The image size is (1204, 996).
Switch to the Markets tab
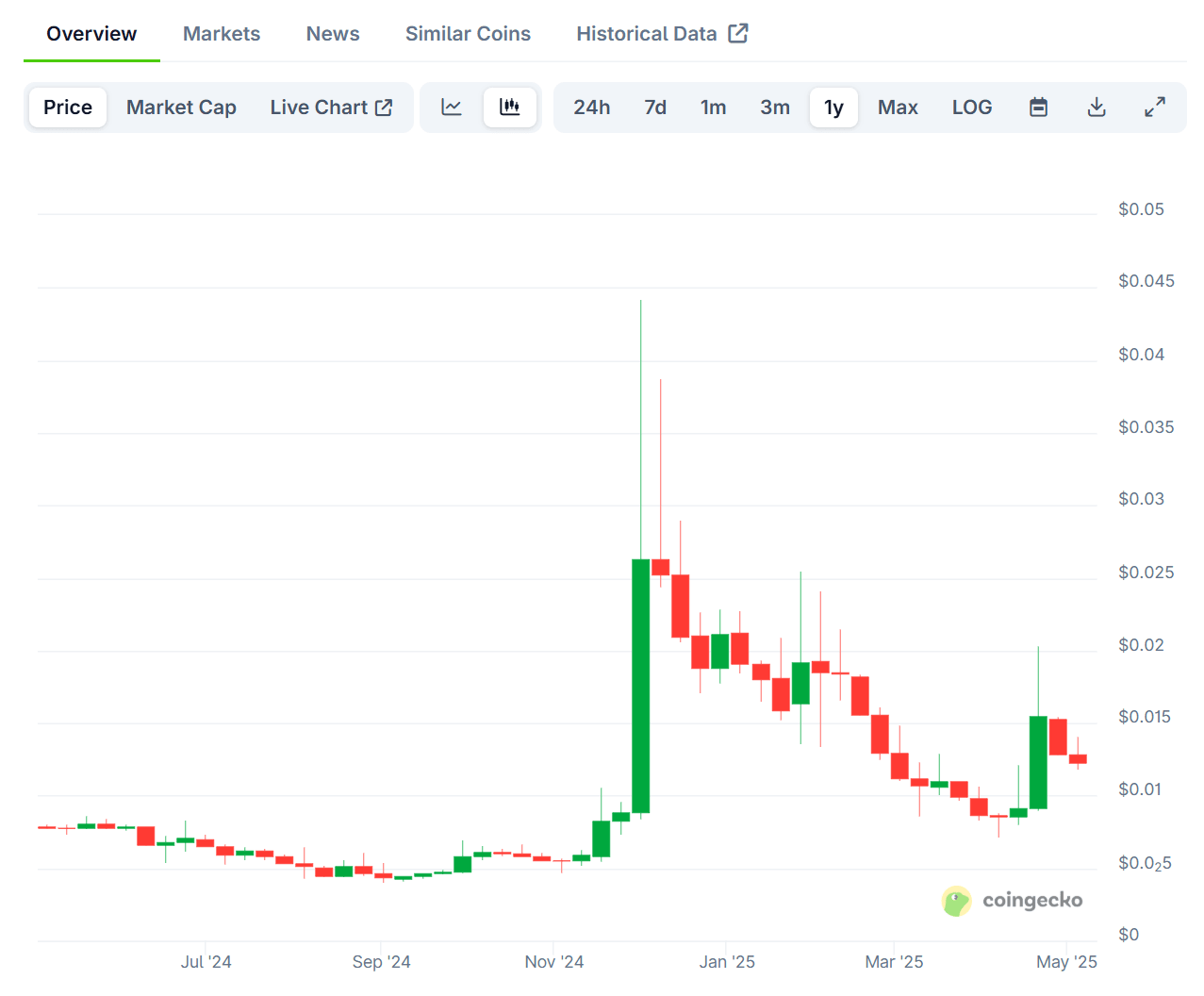222,34
